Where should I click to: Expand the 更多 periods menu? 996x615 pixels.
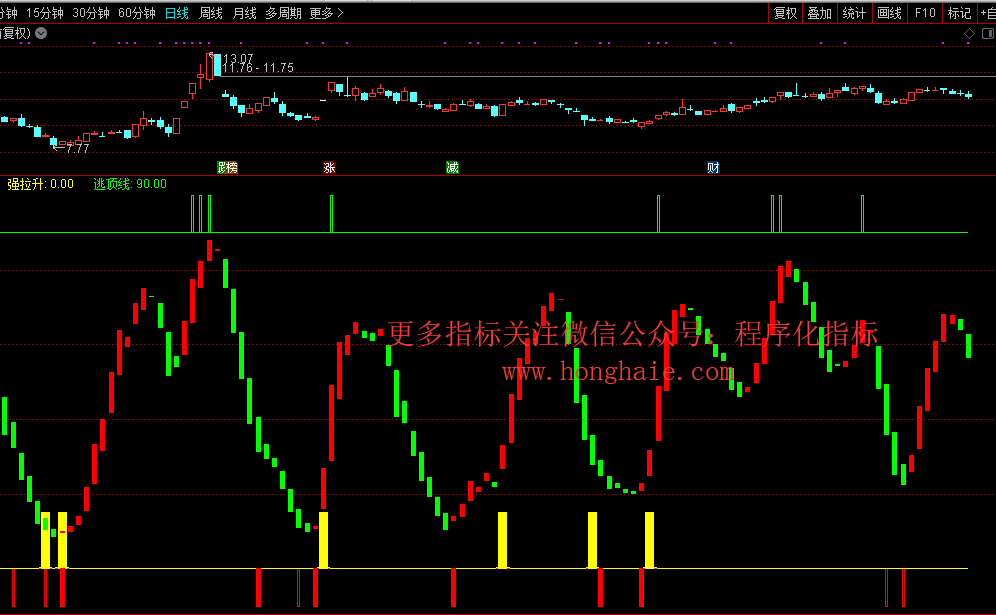click(326, 13)
